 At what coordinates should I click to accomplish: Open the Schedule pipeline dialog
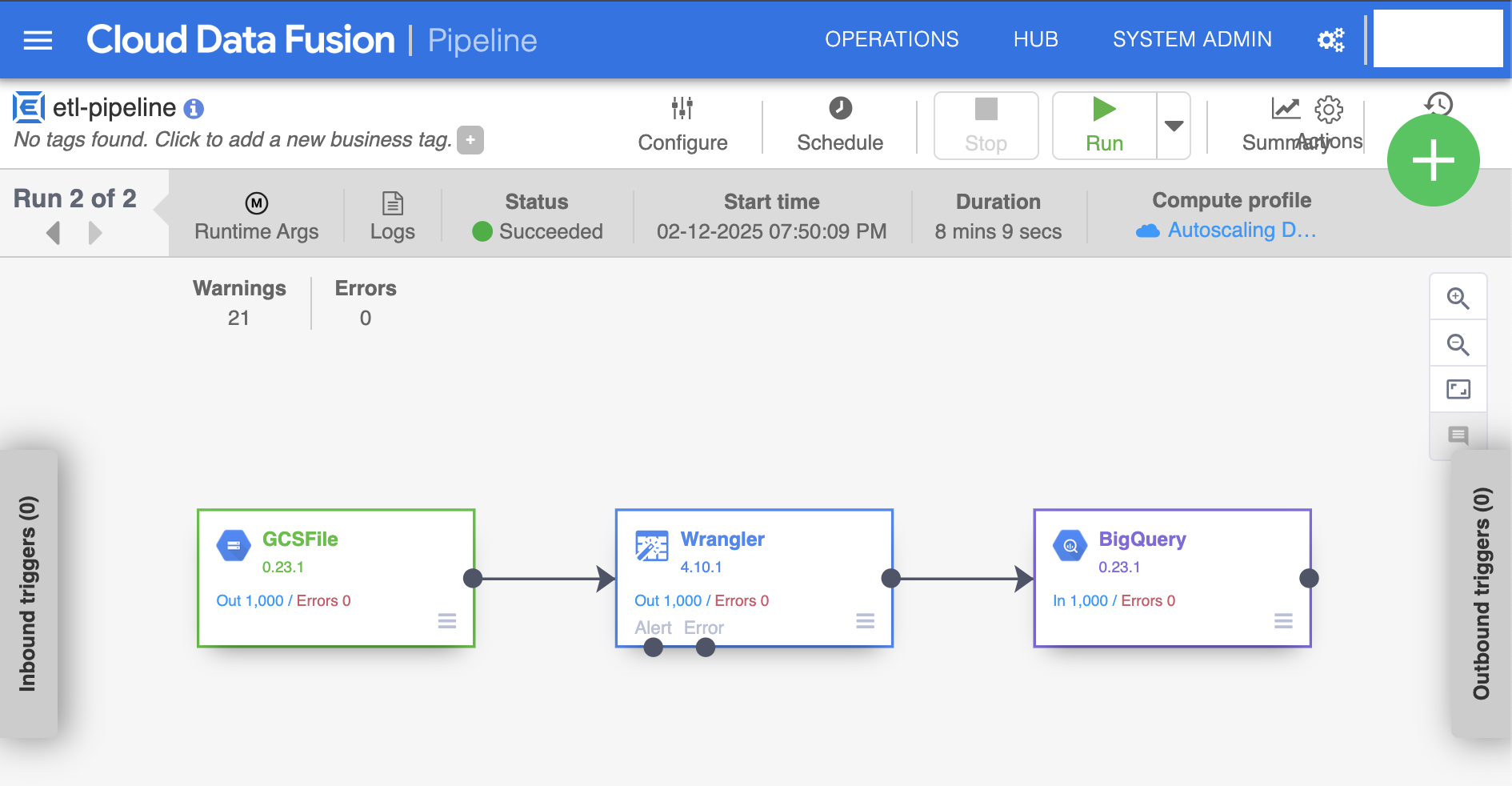pyautogui.click(x=839, y=124)
